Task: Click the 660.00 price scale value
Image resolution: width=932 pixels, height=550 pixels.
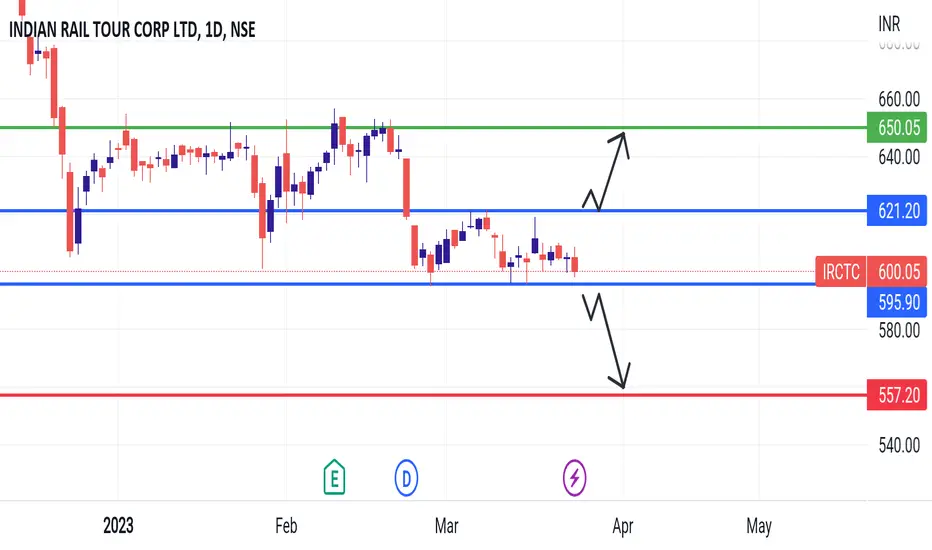Action: pos(899,99)
